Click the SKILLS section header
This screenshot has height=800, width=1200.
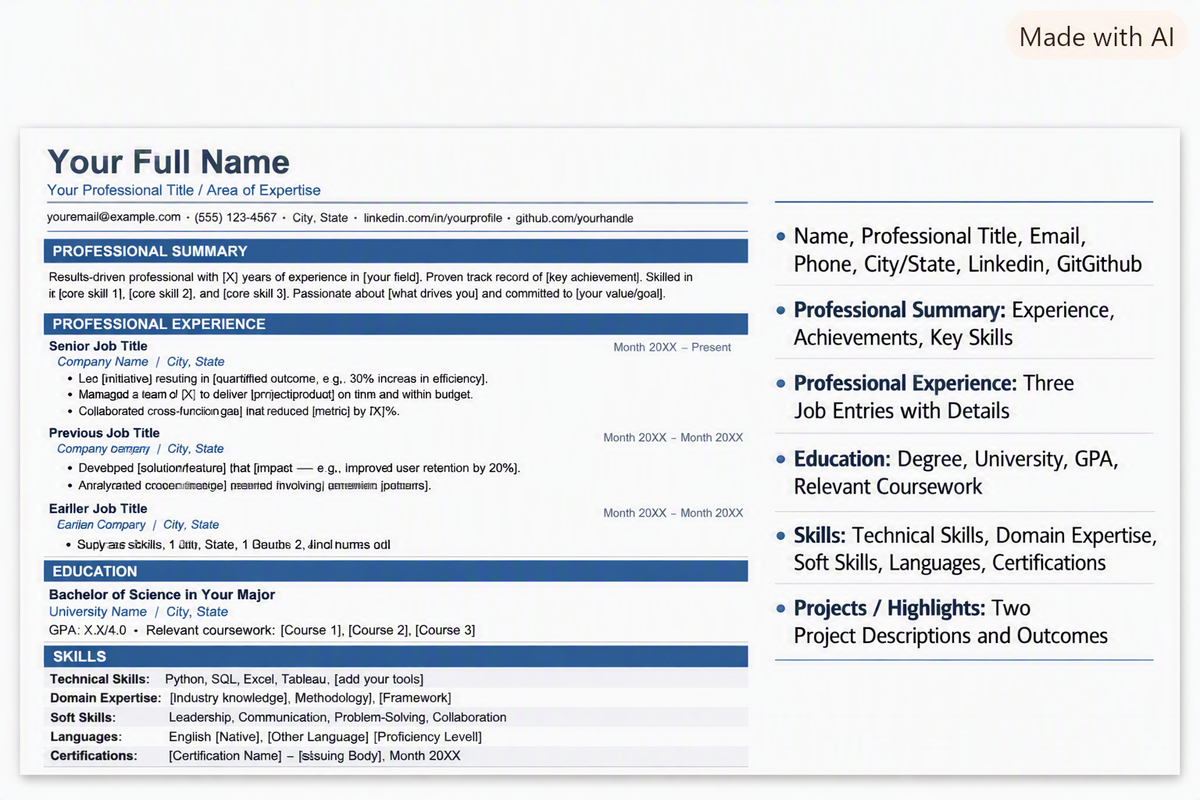[396, 656]
